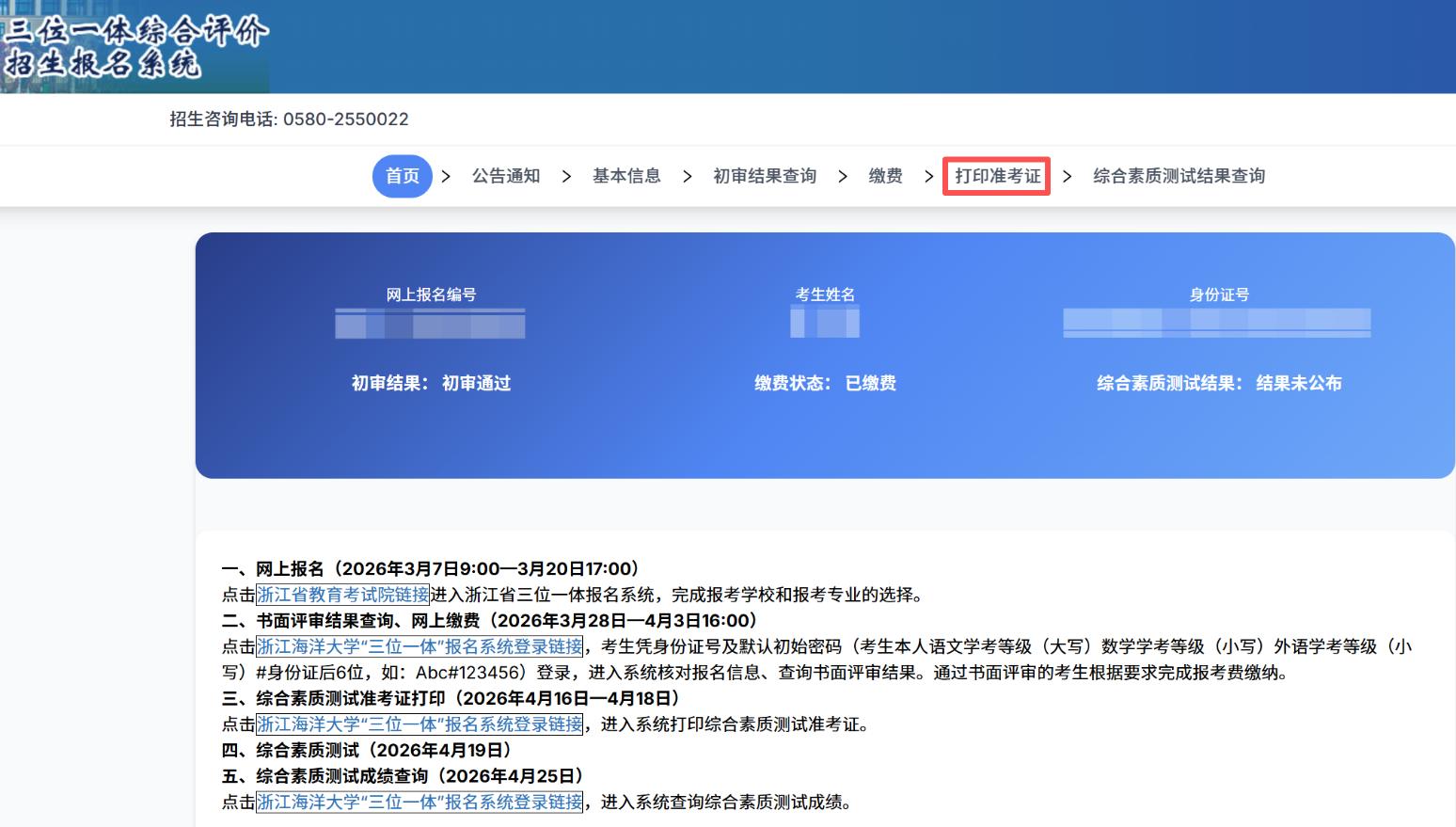Open the login link under 综合素质测试准考证打印
1456x827 pixels.
(419, 724)
